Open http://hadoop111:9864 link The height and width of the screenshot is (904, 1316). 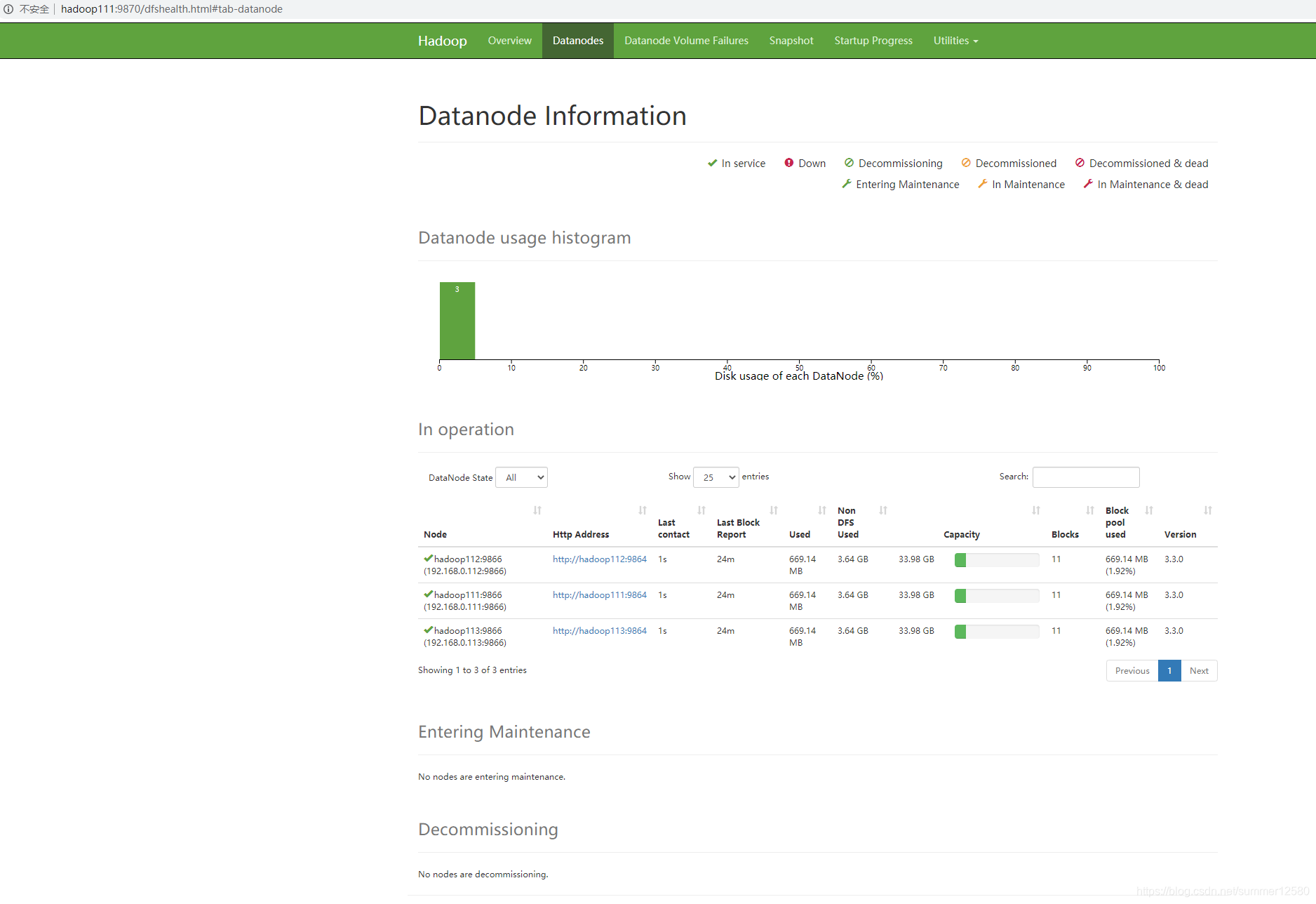coord(599,595)
